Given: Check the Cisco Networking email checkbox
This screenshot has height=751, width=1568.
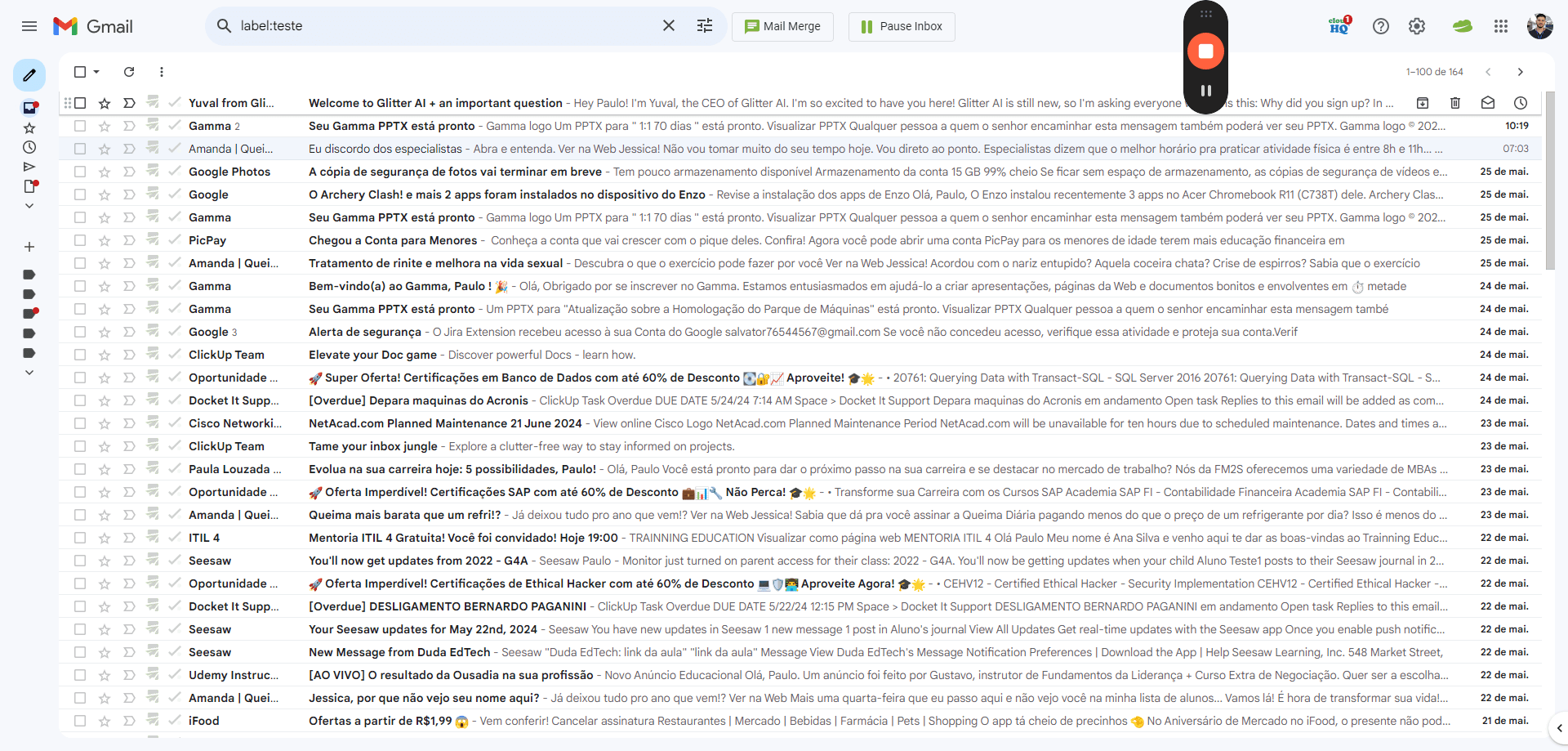Looking at the screenshot, I should pos(80,423).
